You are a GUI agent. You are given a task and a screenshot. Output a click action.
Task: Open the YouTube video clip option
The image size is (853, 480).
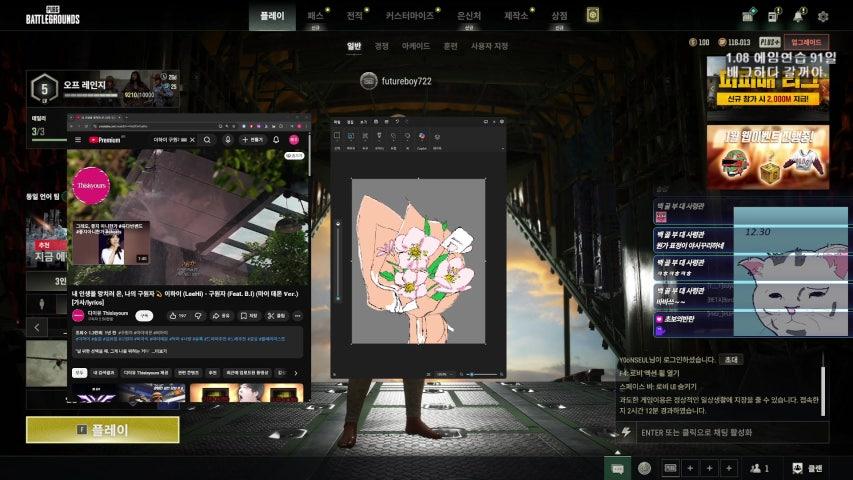(x=276, y=316)
